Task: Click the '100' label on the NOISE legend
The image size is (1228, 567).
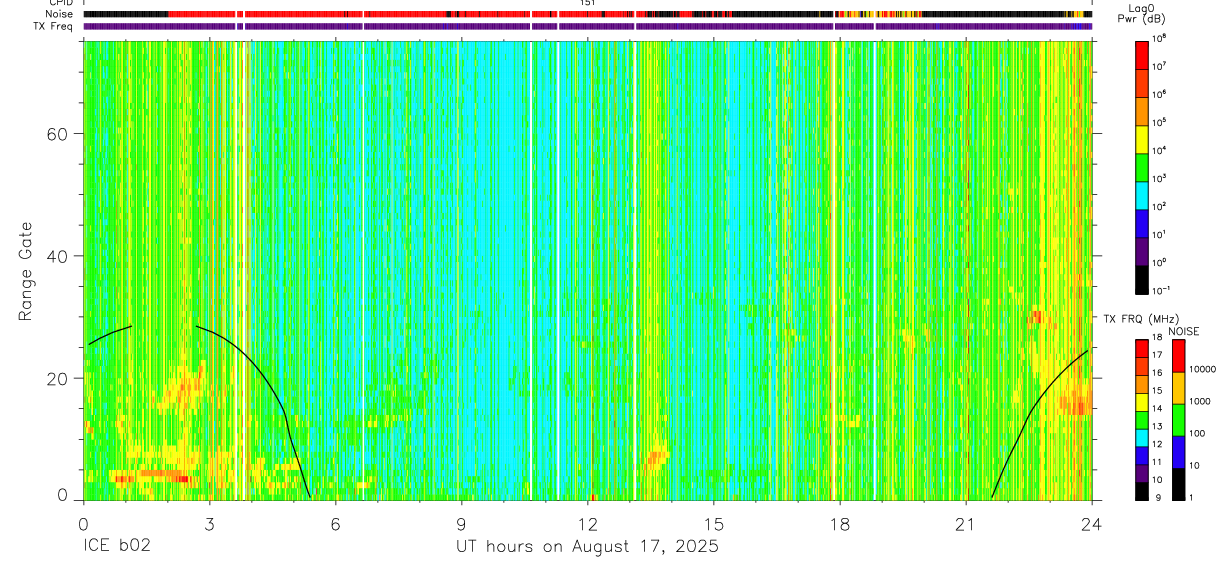Action: tap(1199, 435)
